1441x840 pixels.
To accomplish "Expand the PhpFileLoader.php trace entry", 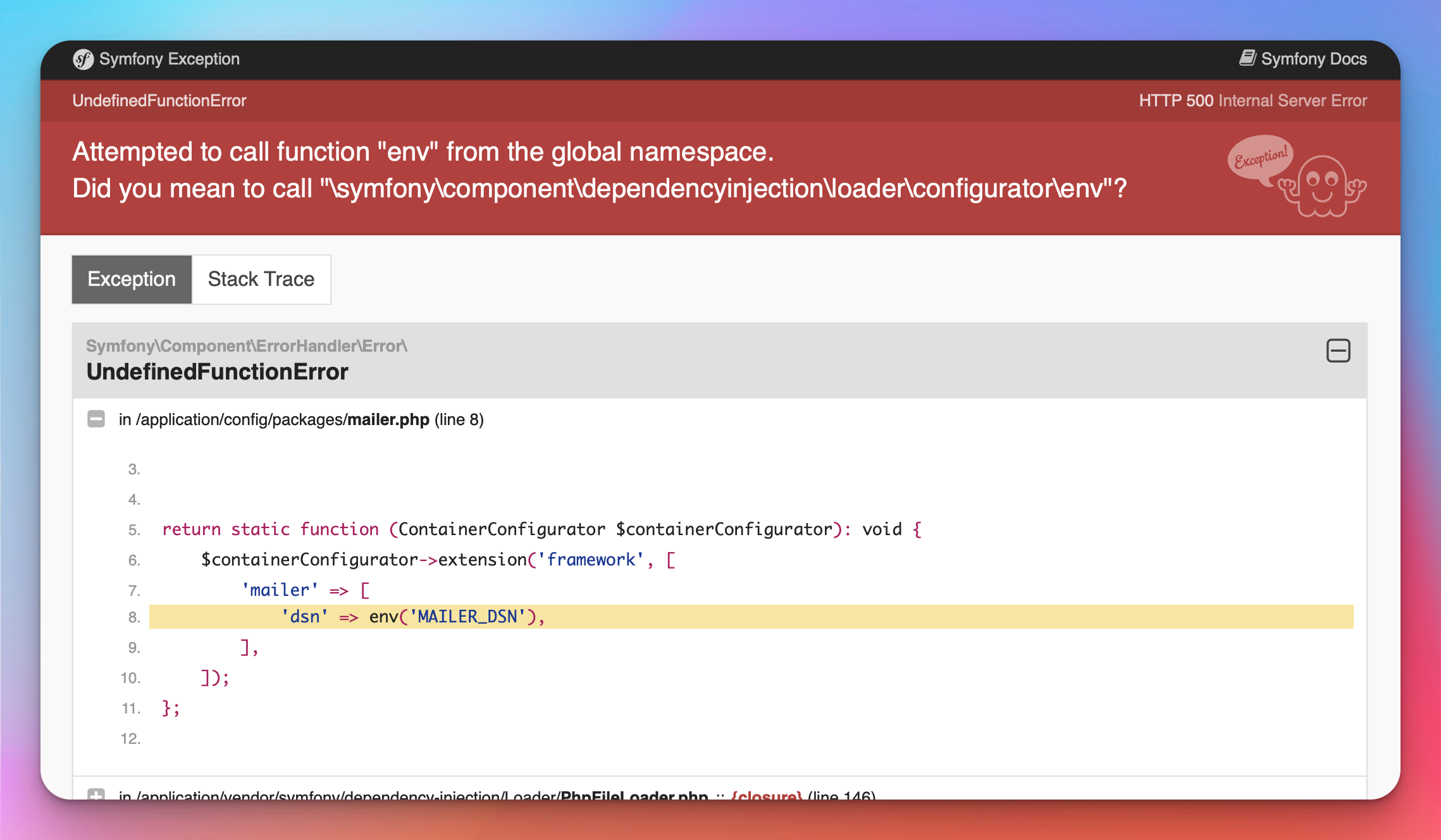I will point(96,794).
